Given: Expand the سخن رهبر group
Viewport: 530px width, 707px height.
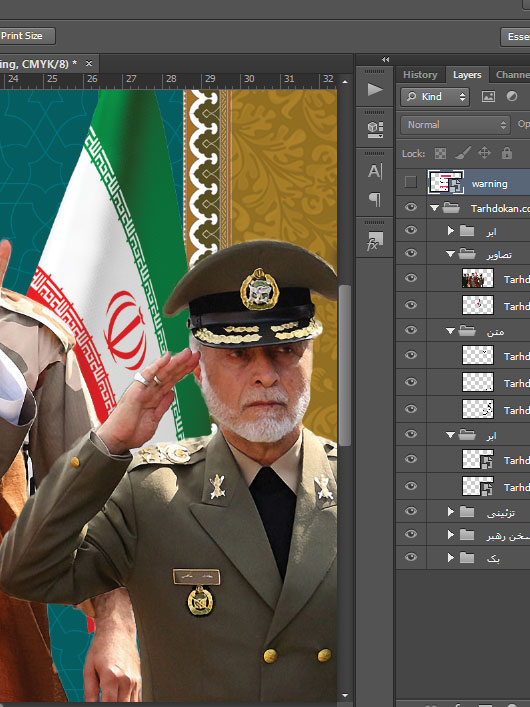Looking at the screenshot, I should [x=450, y=535].
